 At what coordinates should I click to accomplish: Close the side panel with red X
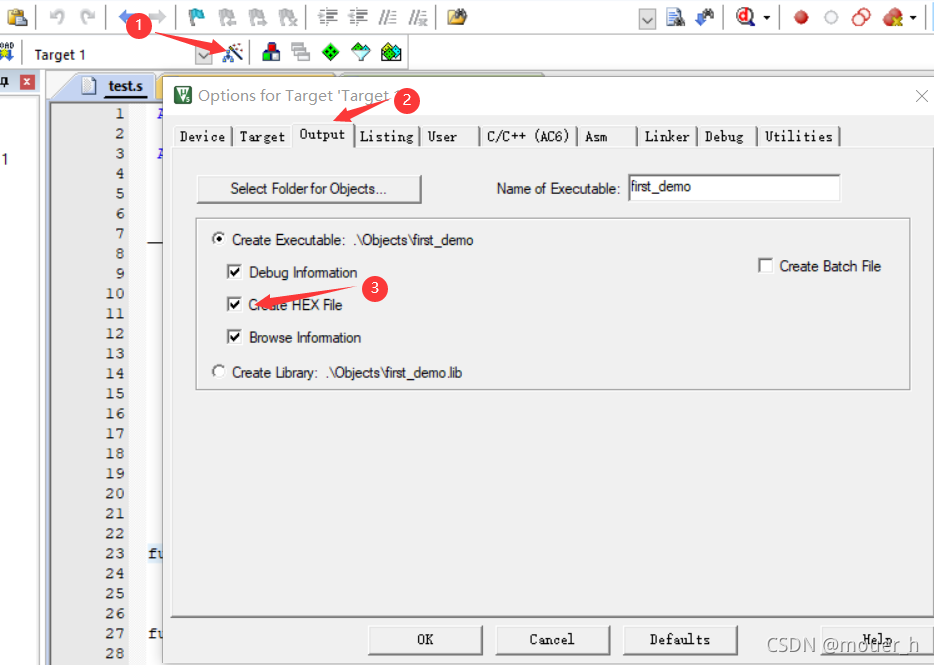27,82
